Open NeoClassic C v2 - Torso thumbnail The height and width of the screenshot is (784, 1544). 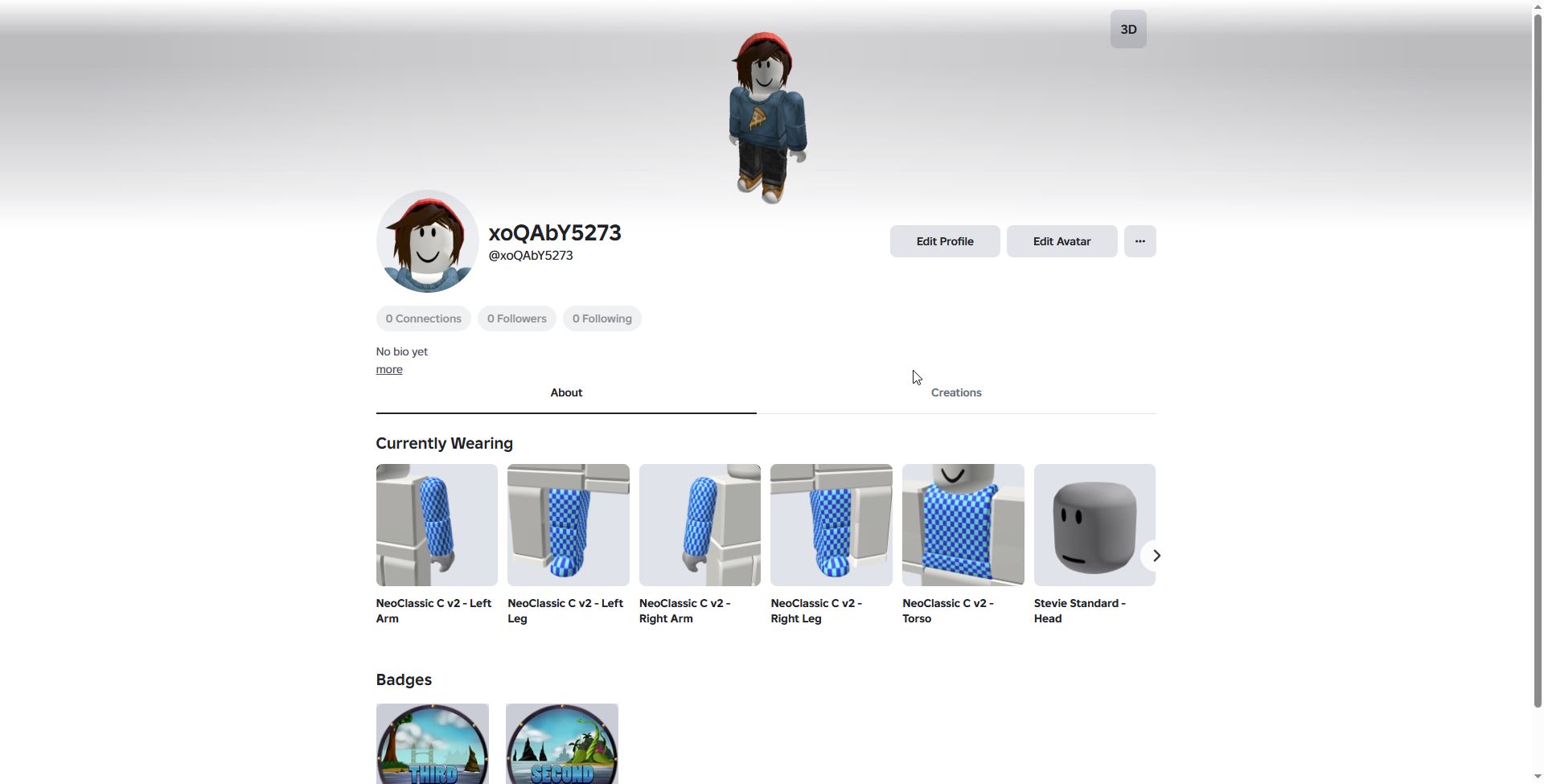point(963,525)
